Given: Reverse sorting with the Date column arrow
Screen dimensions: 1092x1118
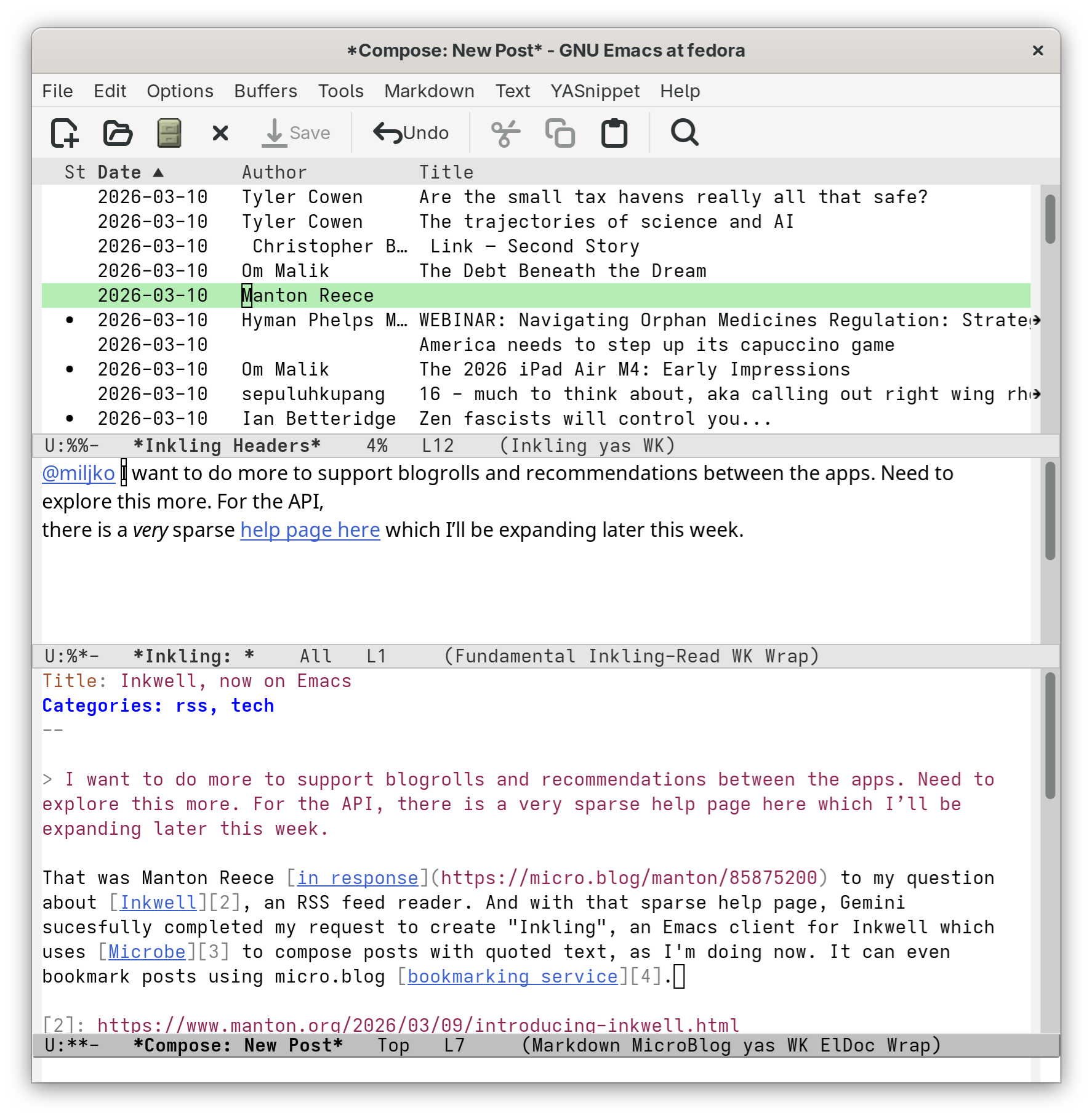Looking at the screenshot, I should (159, 172).
